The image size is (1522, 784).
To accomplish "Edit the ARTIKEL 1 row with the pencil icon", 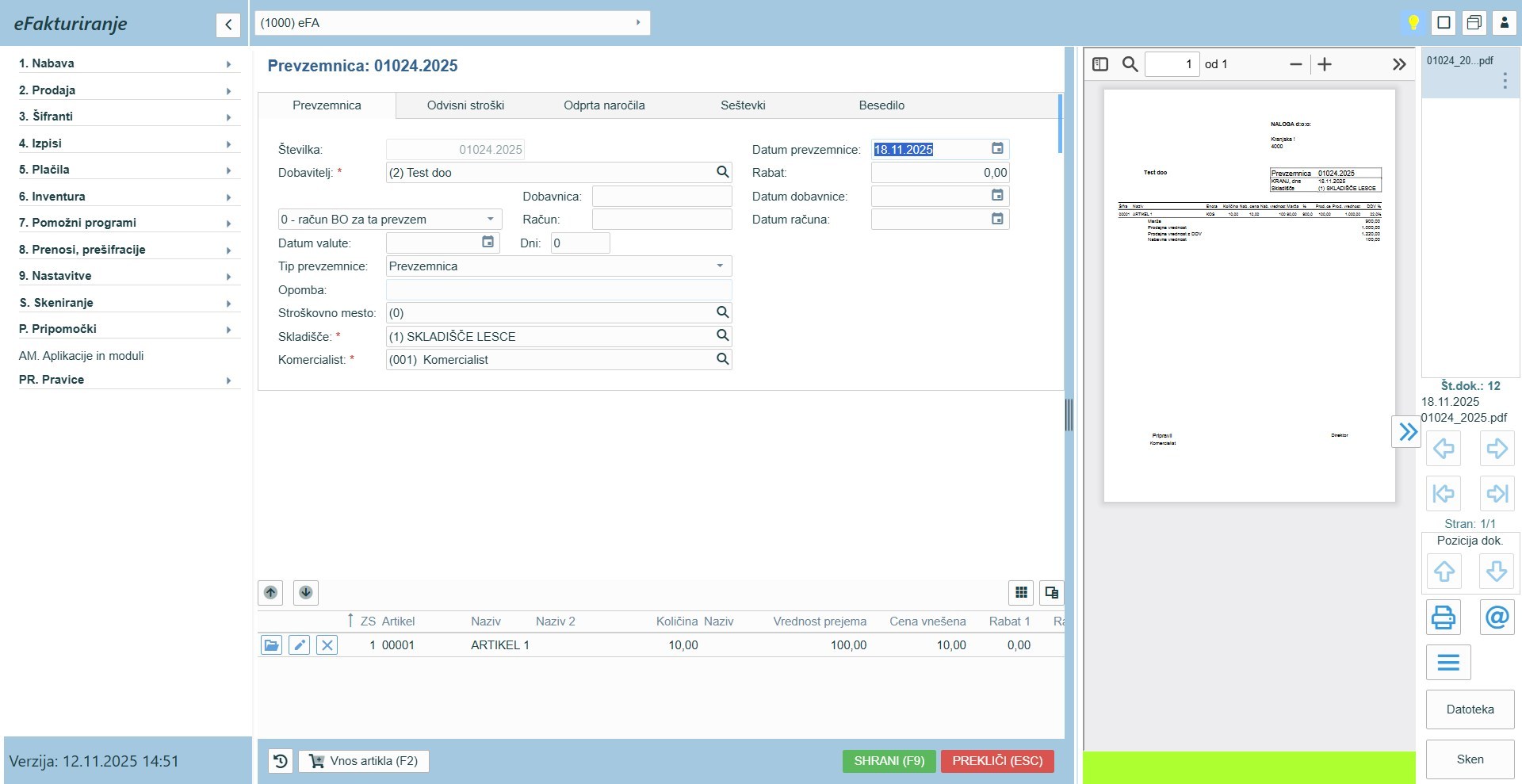I will point(299,645).
